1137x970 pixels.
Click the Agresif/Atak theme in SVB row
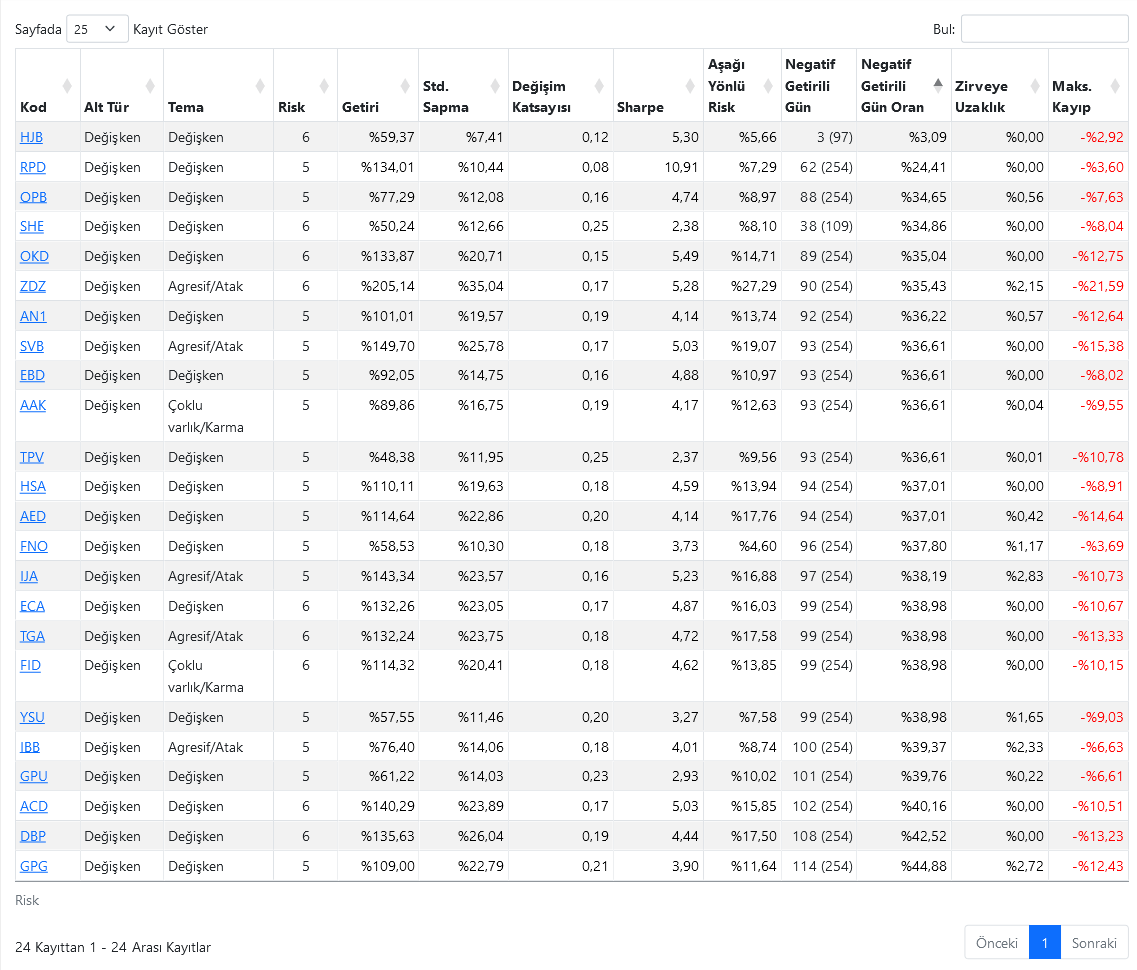click(x=206, y=346)
